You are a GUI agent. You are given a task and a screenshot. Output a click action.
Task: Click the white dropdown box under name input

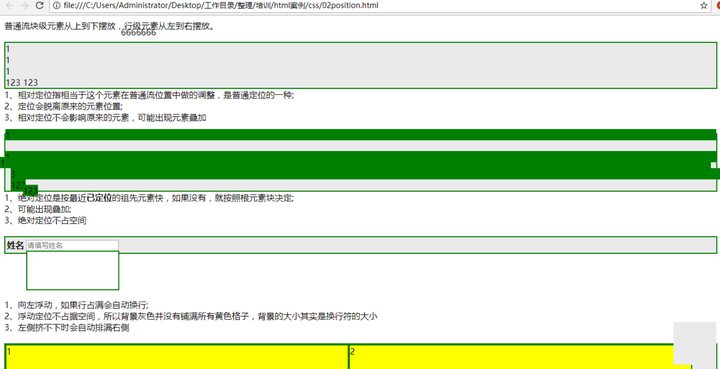tap(73, 270)
